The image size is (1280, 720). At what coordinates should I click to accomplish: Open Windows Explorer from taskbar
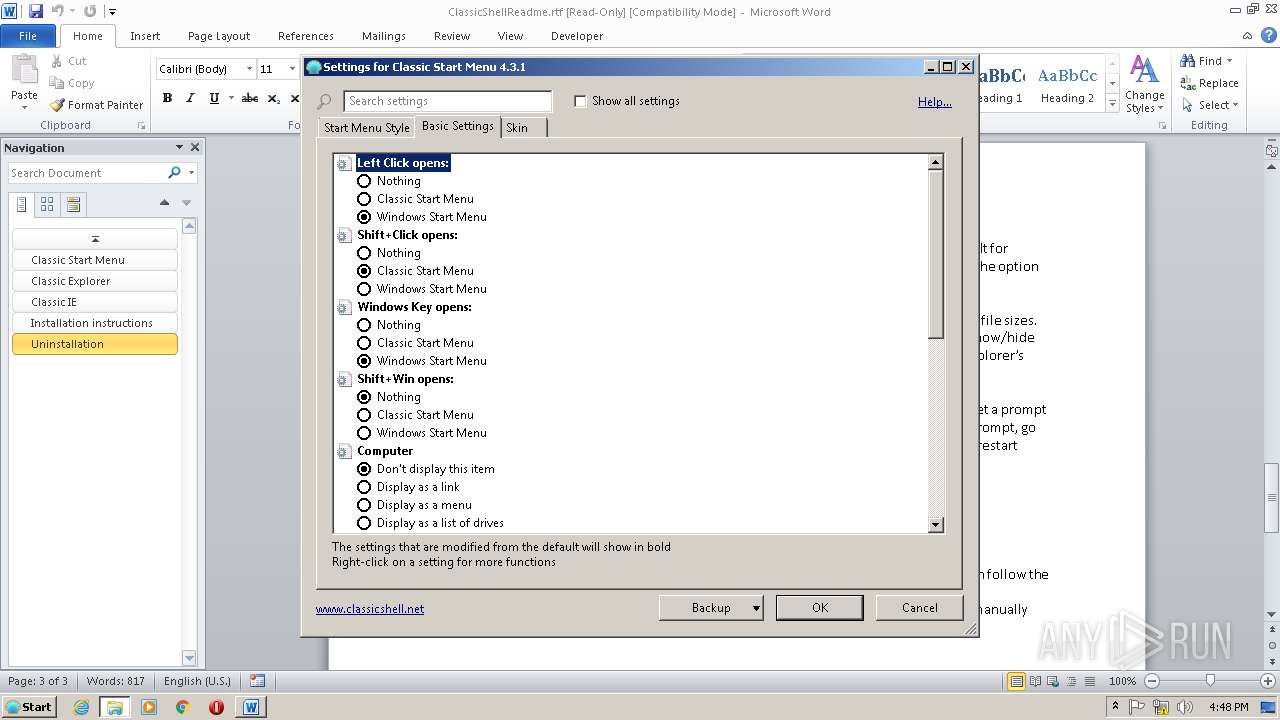point(114,707)
